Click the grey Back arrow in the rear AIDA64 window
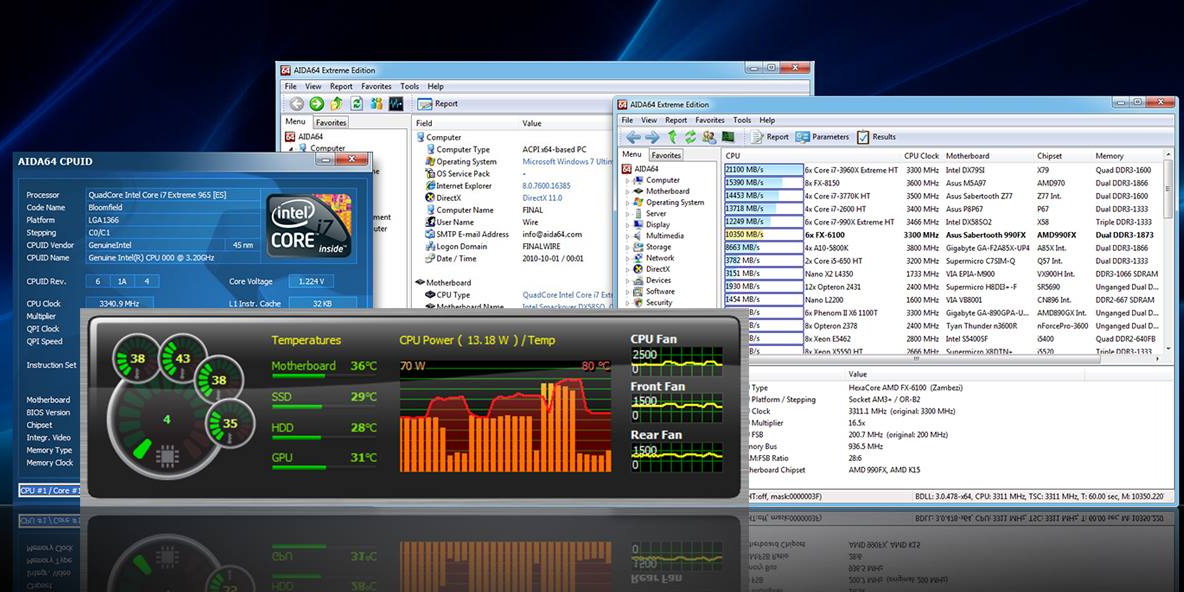The image size is (1184, 592). pos(297,103)
